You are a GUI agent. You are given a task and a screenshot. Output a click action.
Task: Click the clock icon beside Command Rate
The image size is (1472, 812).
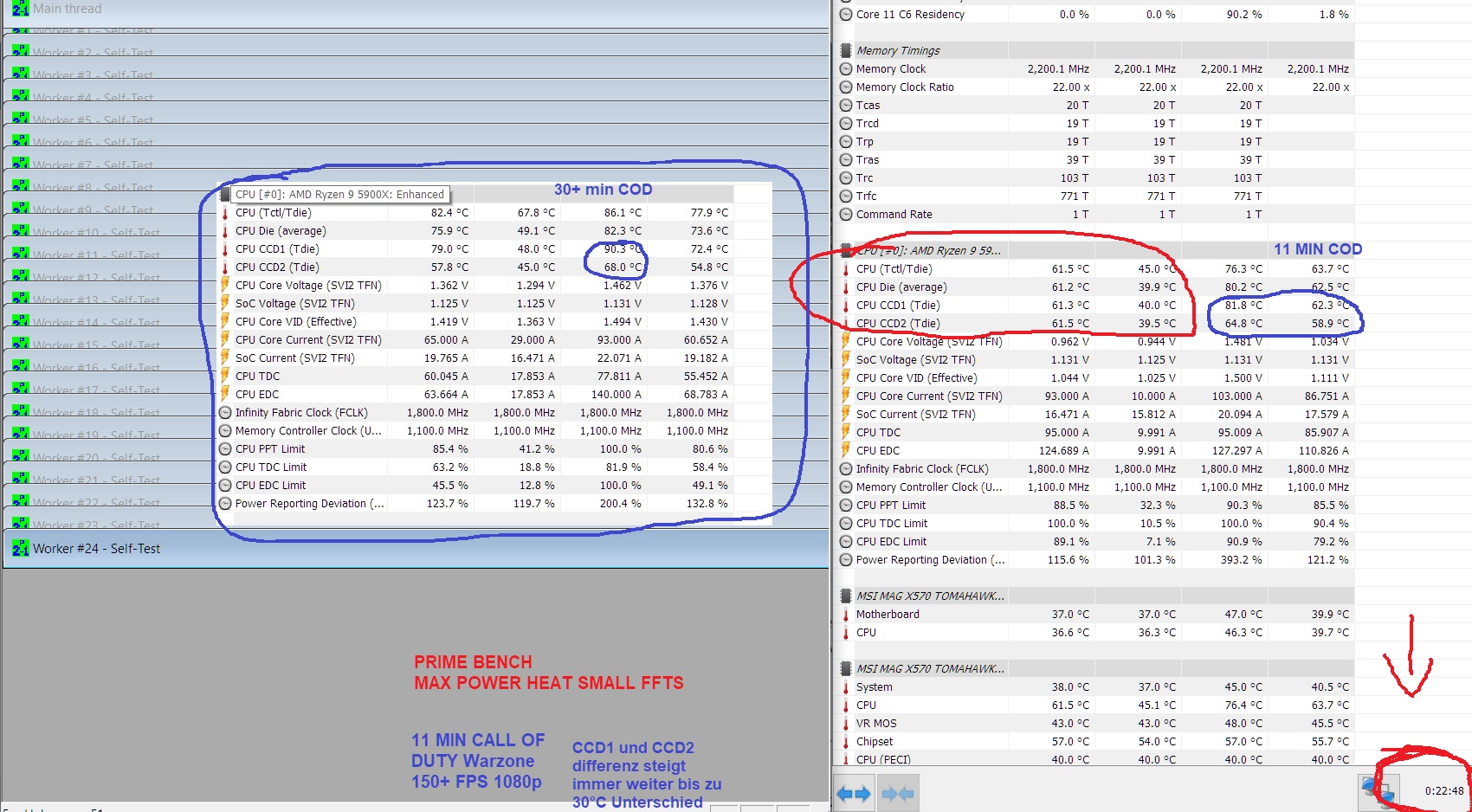click(846, 214)
